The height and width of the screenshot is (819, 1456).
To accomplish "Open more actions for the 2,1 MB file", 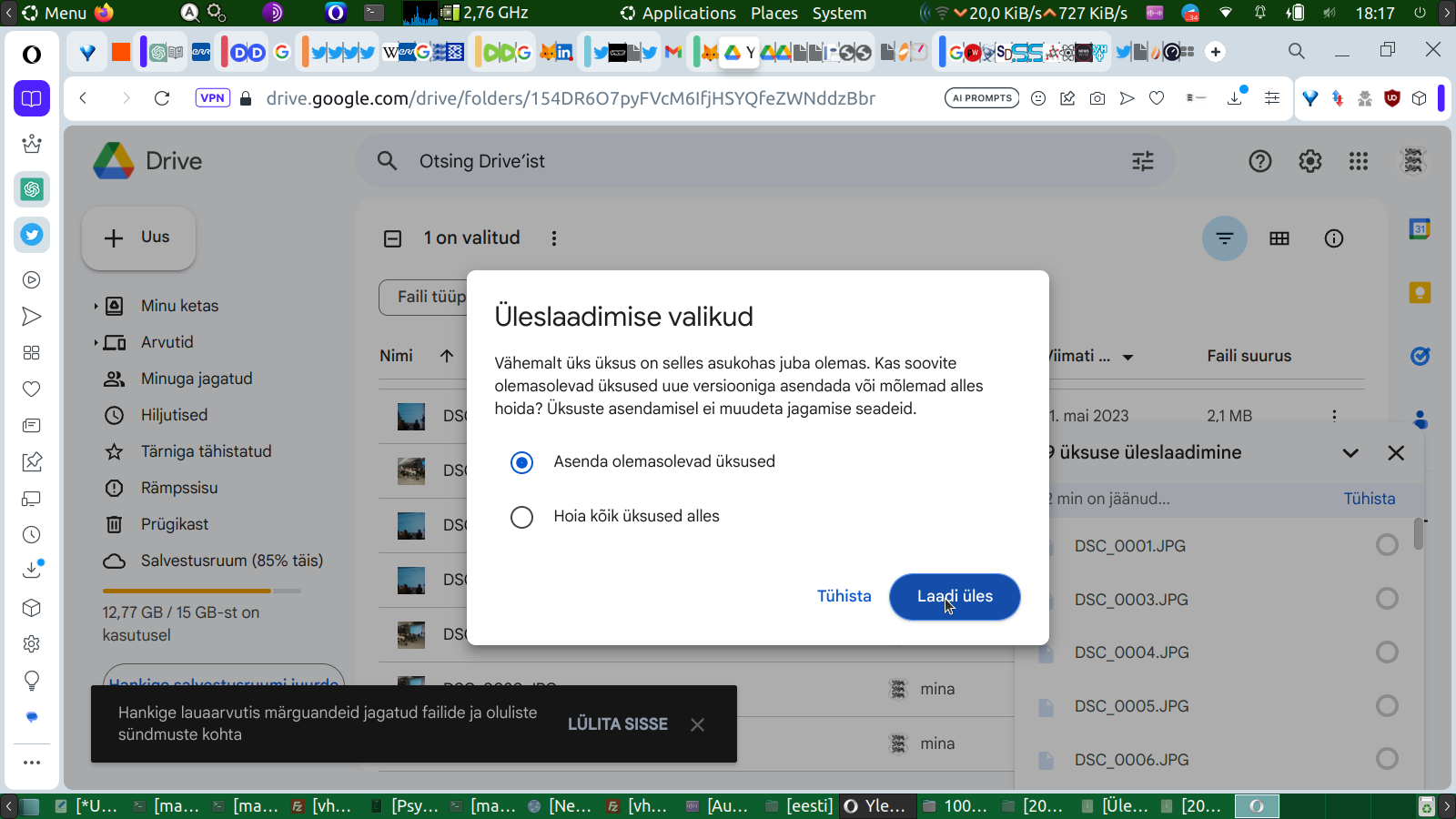I will click(1334, 416).
